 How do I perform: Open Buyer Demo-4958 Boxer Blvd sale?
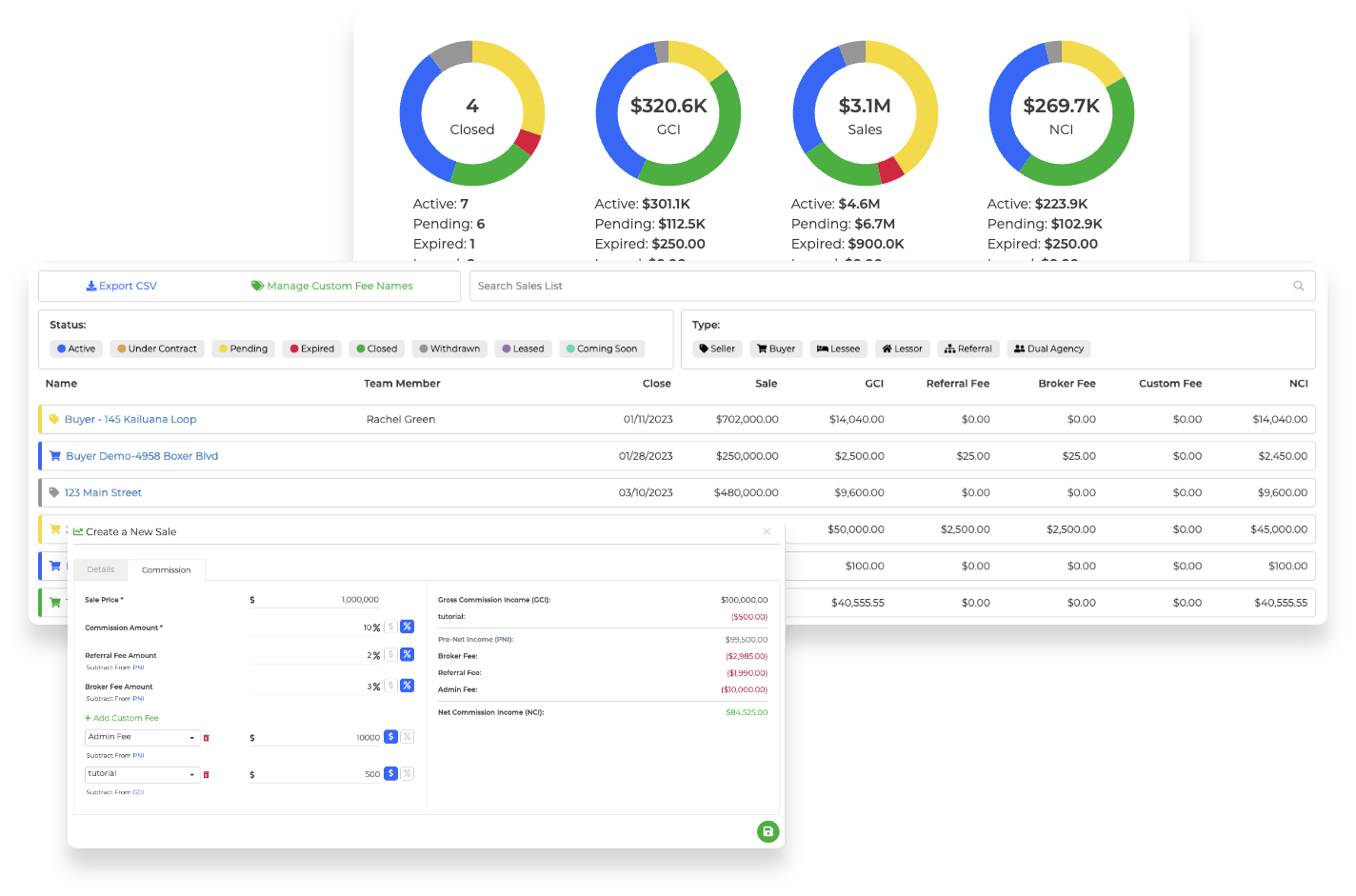[142, 456]
